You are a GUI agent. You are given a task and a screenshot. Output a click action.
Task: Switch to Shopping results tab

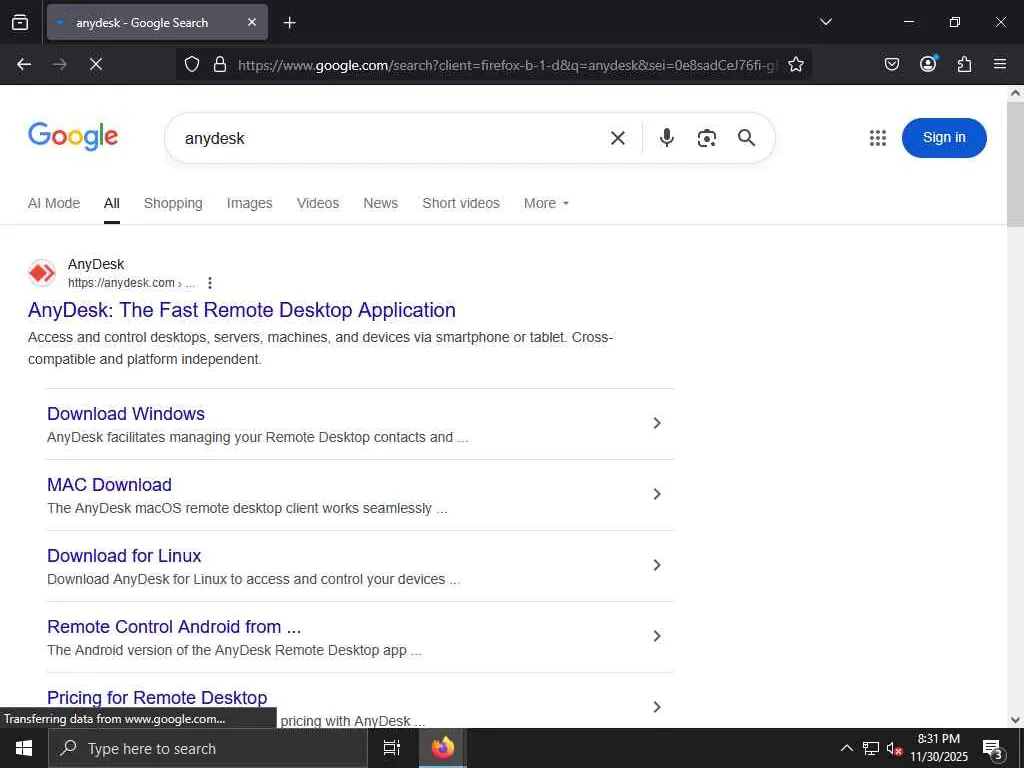[x=173, y=203]
